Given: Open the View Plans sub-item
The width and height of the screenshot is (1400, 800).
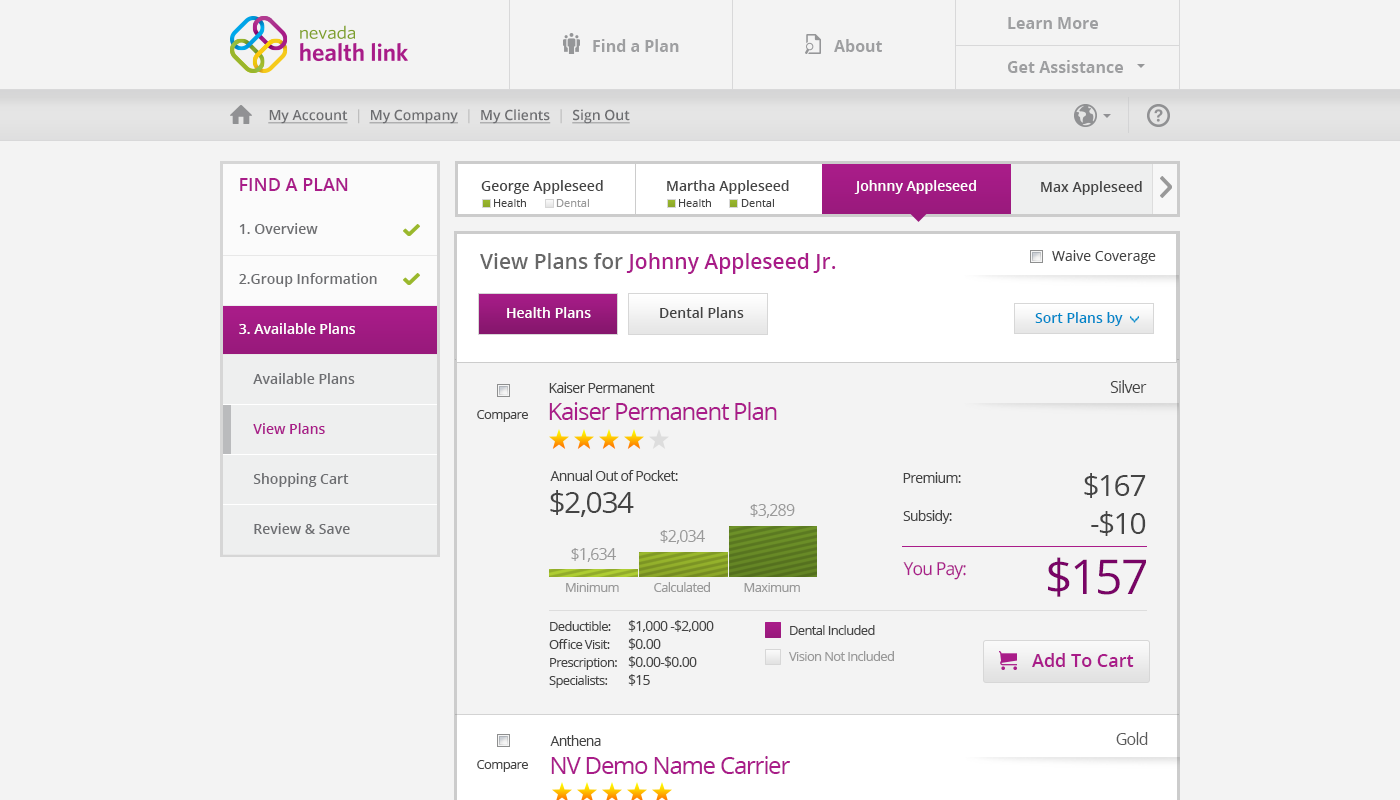Looking at the screenshot, I should 330,429.
